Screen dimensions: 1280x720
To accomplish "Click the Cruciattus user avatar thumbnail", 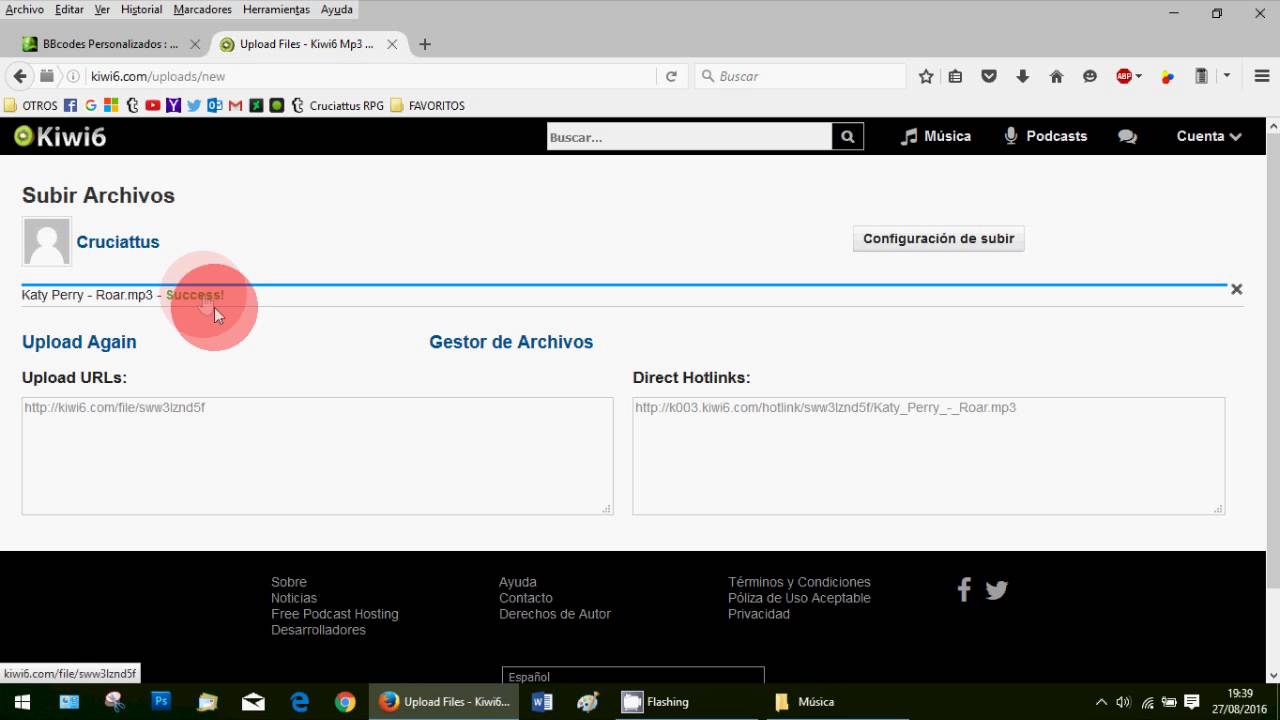I will pyautogui.click(x=46, y=242).
